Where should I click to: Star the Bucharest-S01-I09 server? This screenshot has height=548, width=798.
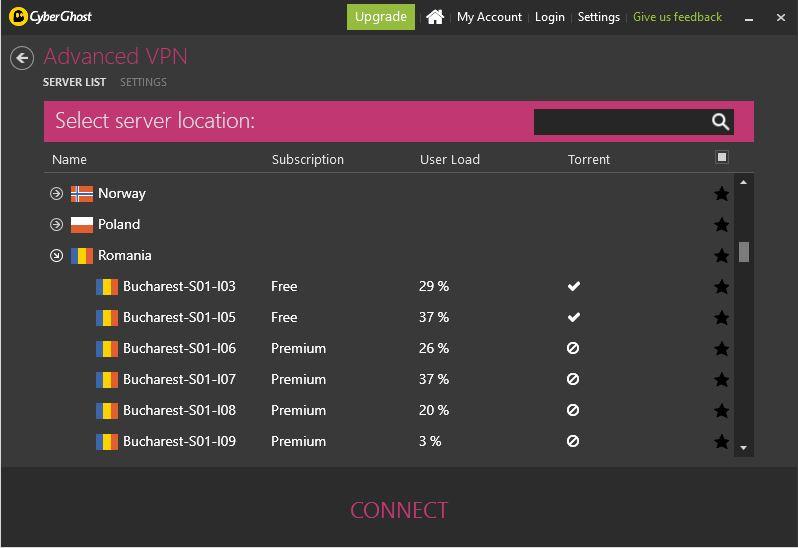[x=721, y=441]
